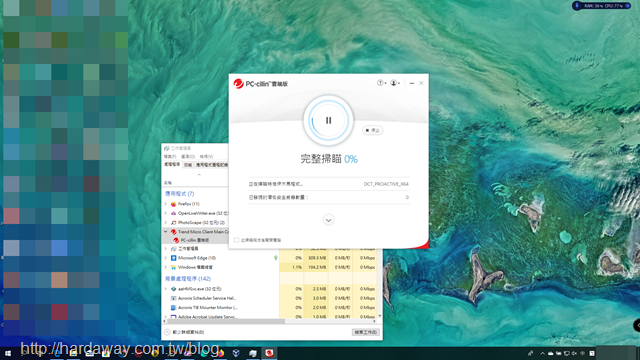
Task: Click the Task Manager taskbar icon
Action: click(253, 353)
